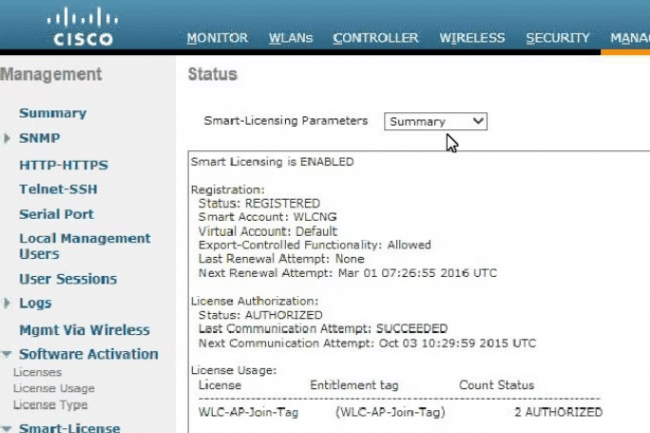This screenshot has height=433, width=650.
Task: Open the Logs sidebar link
Action: click(x=35, y=303)
